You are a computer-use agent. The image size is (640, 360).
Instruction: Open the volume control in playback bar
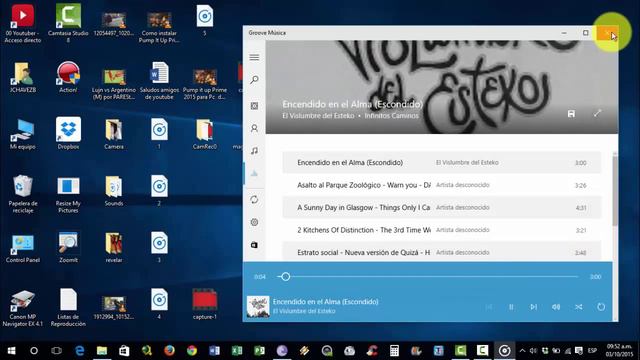[x=556, y=307]
